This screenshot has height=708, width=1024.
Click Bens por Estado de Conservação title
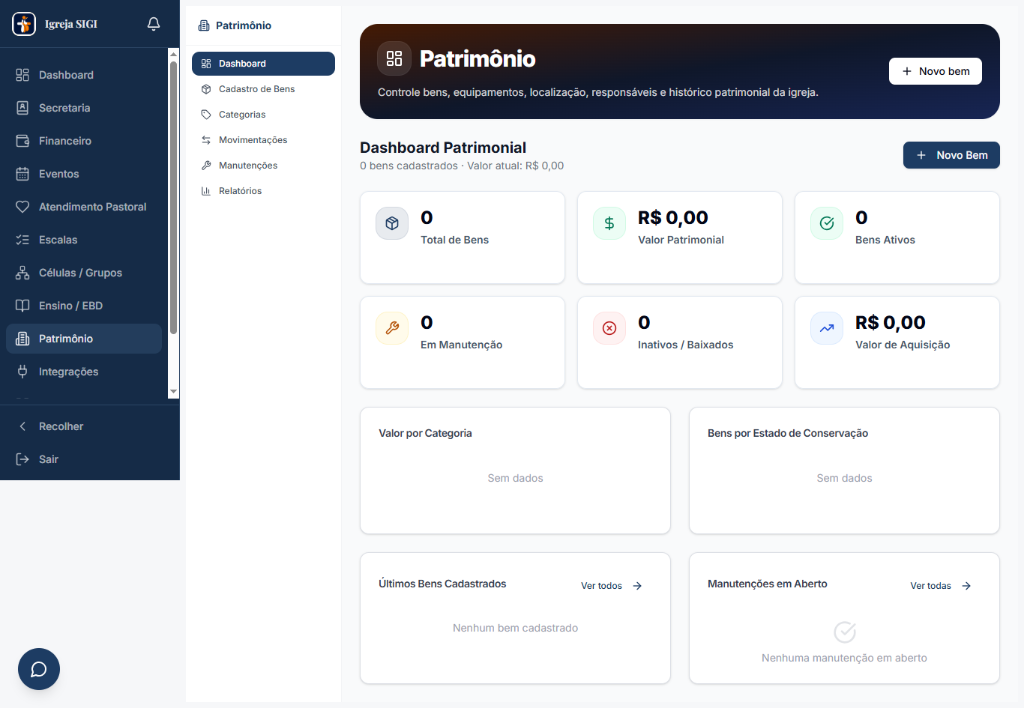pos(788,433)
